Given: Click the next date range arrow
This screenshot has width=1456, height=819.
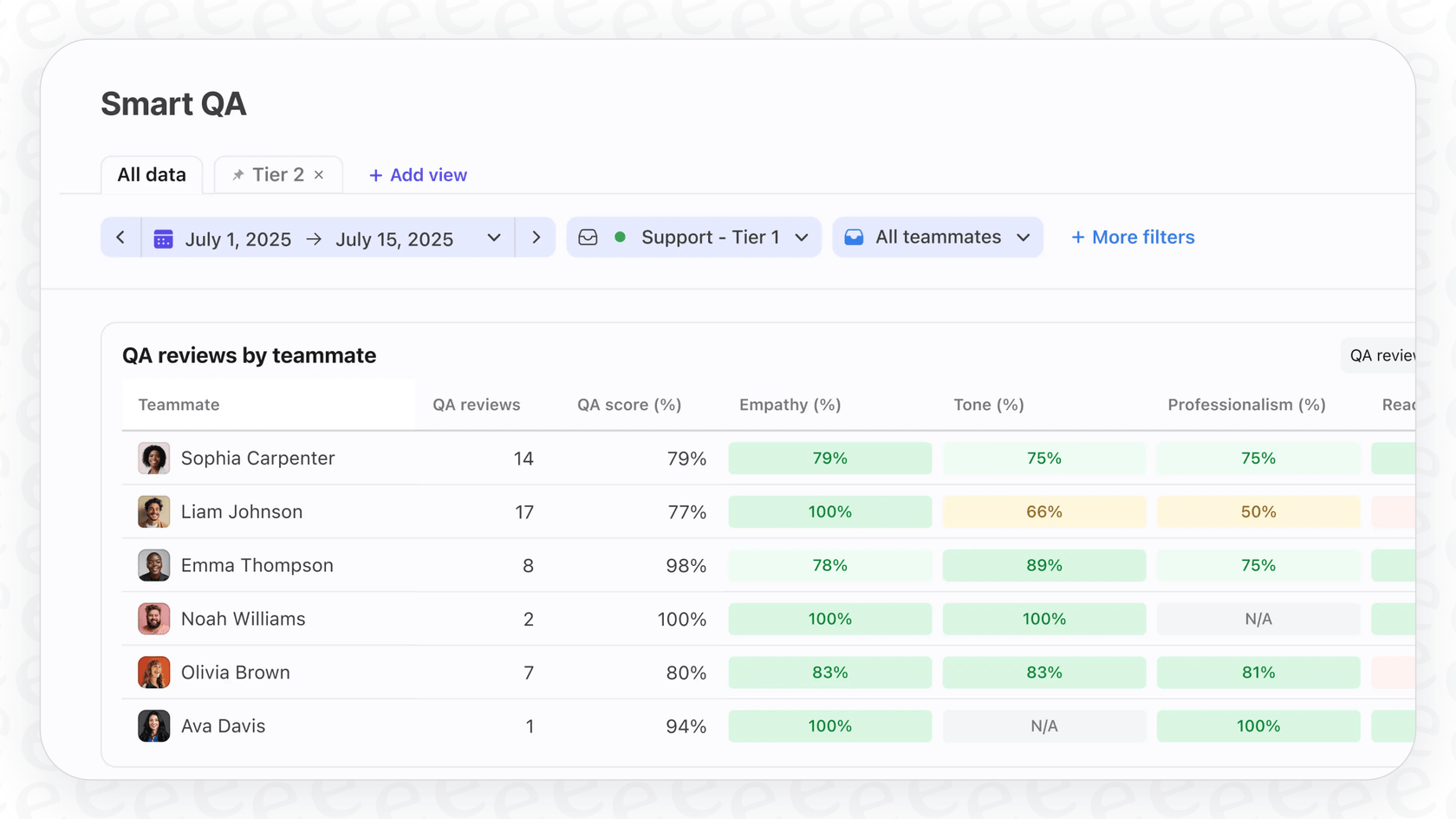Looking at the screenshot, I should (536, 237).
